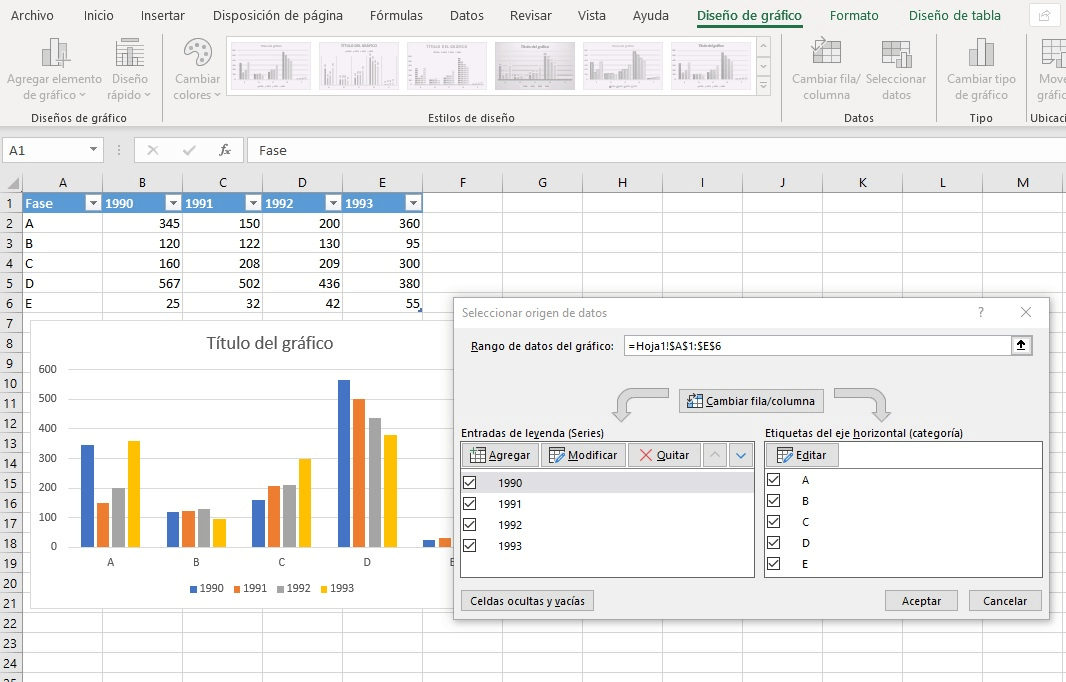Click the select all cells corner triangle
The image size is (1066, 682).
[x=12, y=182]
